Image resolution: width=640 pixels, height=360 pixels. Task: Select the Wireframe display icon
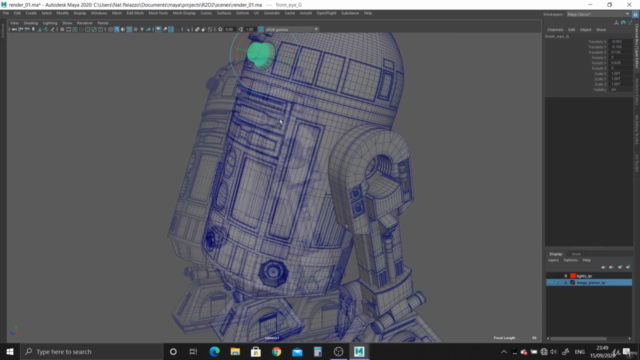(110, 29)
